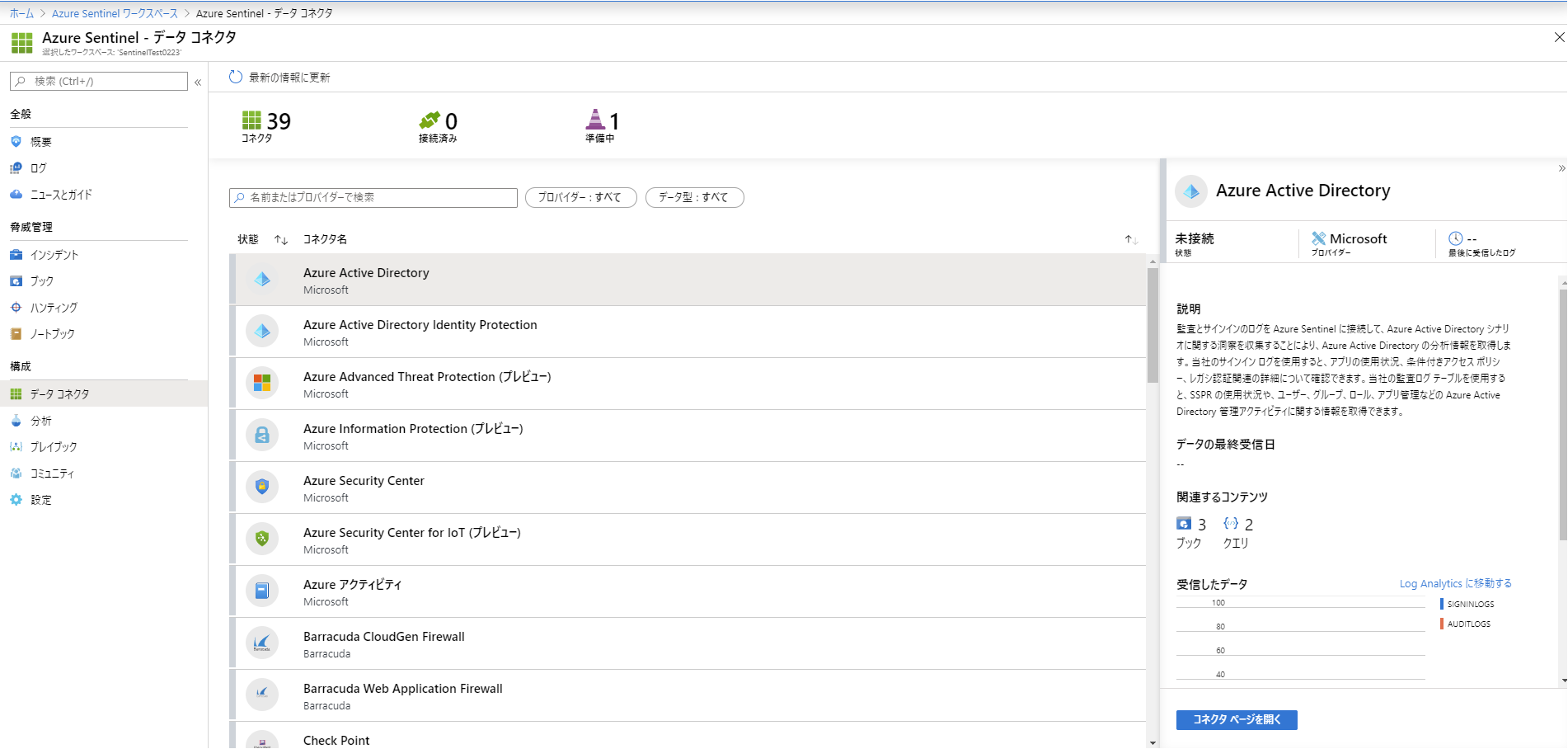Focus the 名前またはプロバイダーで検索 search field
Image resolution: width=1568 pixels, height=749 pixels.
point(373,198)
